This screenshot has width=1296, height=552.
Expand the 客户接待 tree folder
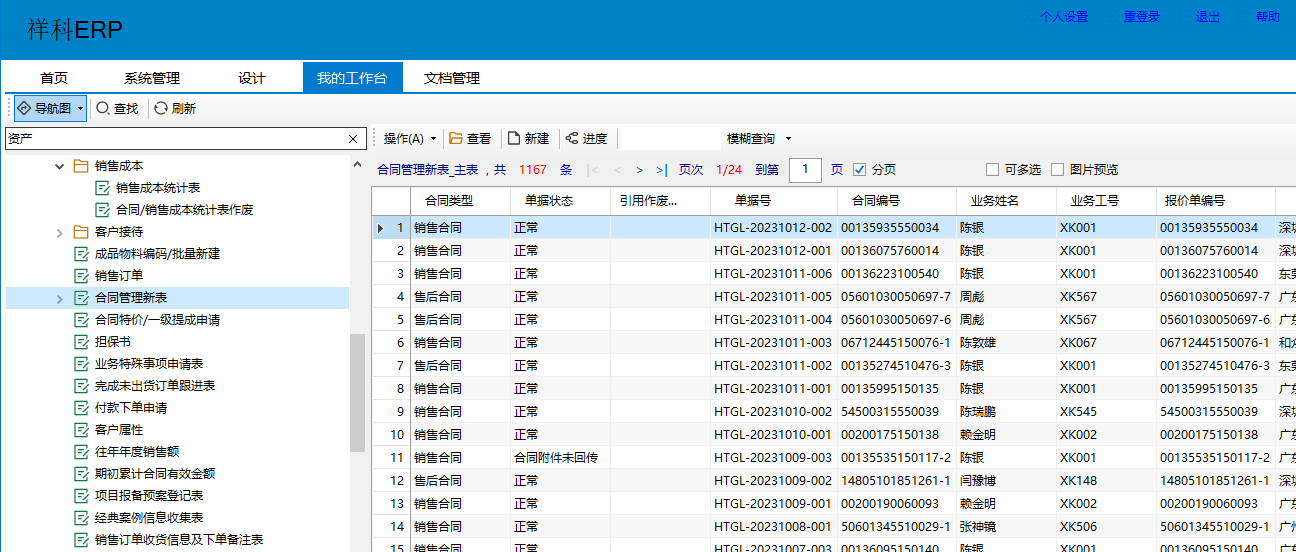tap(59, 232)
